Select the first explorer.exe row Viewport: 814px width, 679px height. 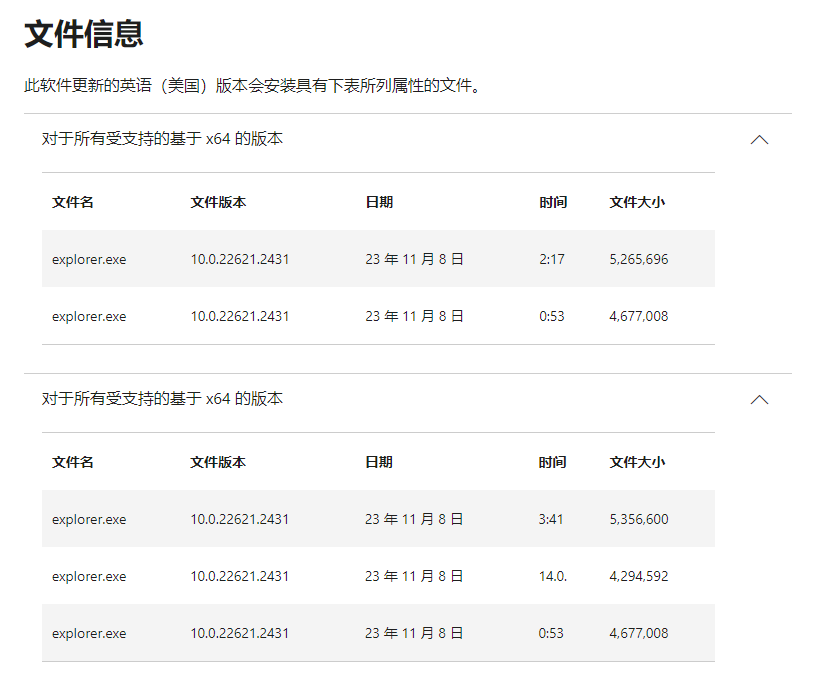88,258
